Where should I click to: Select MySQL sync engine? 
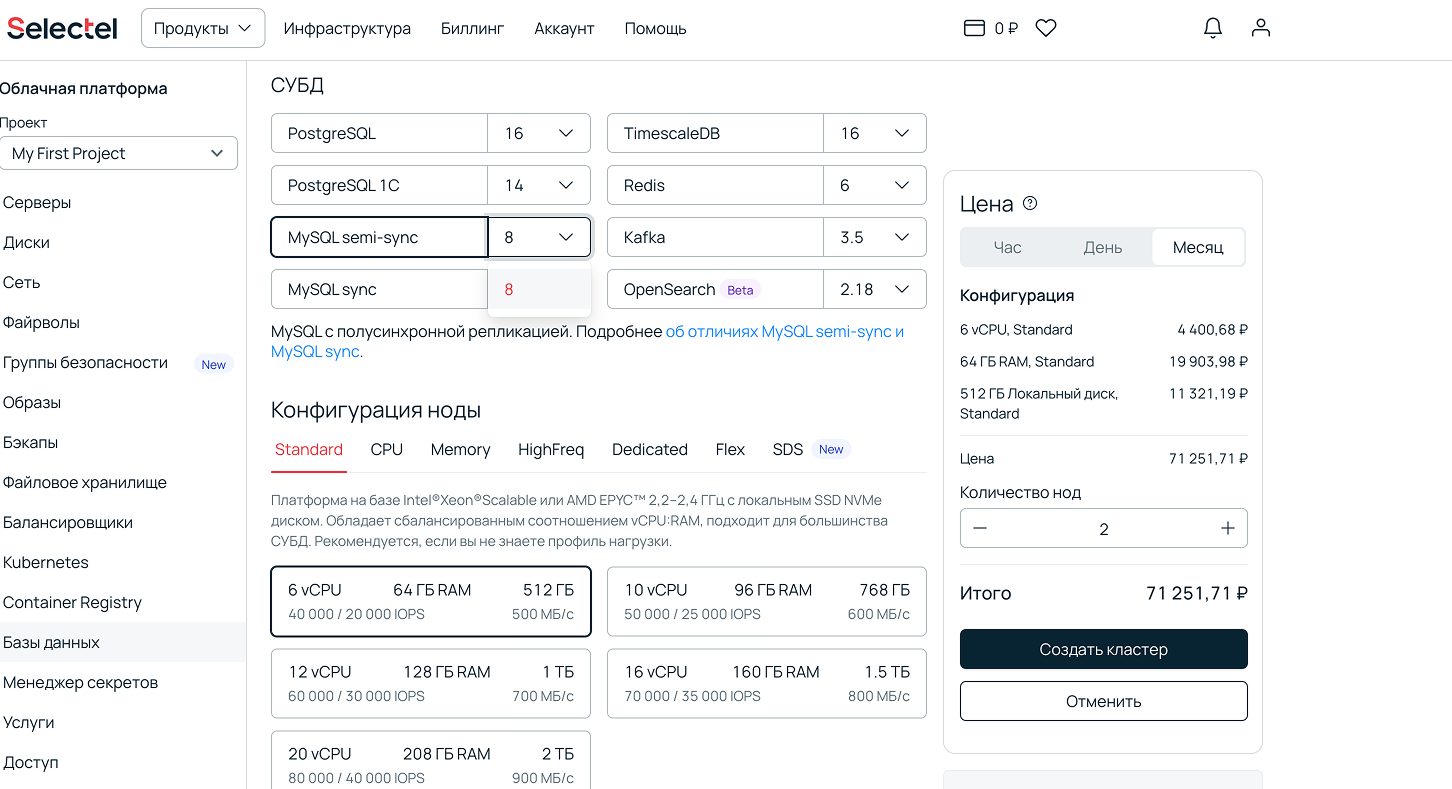pos(379,289)
